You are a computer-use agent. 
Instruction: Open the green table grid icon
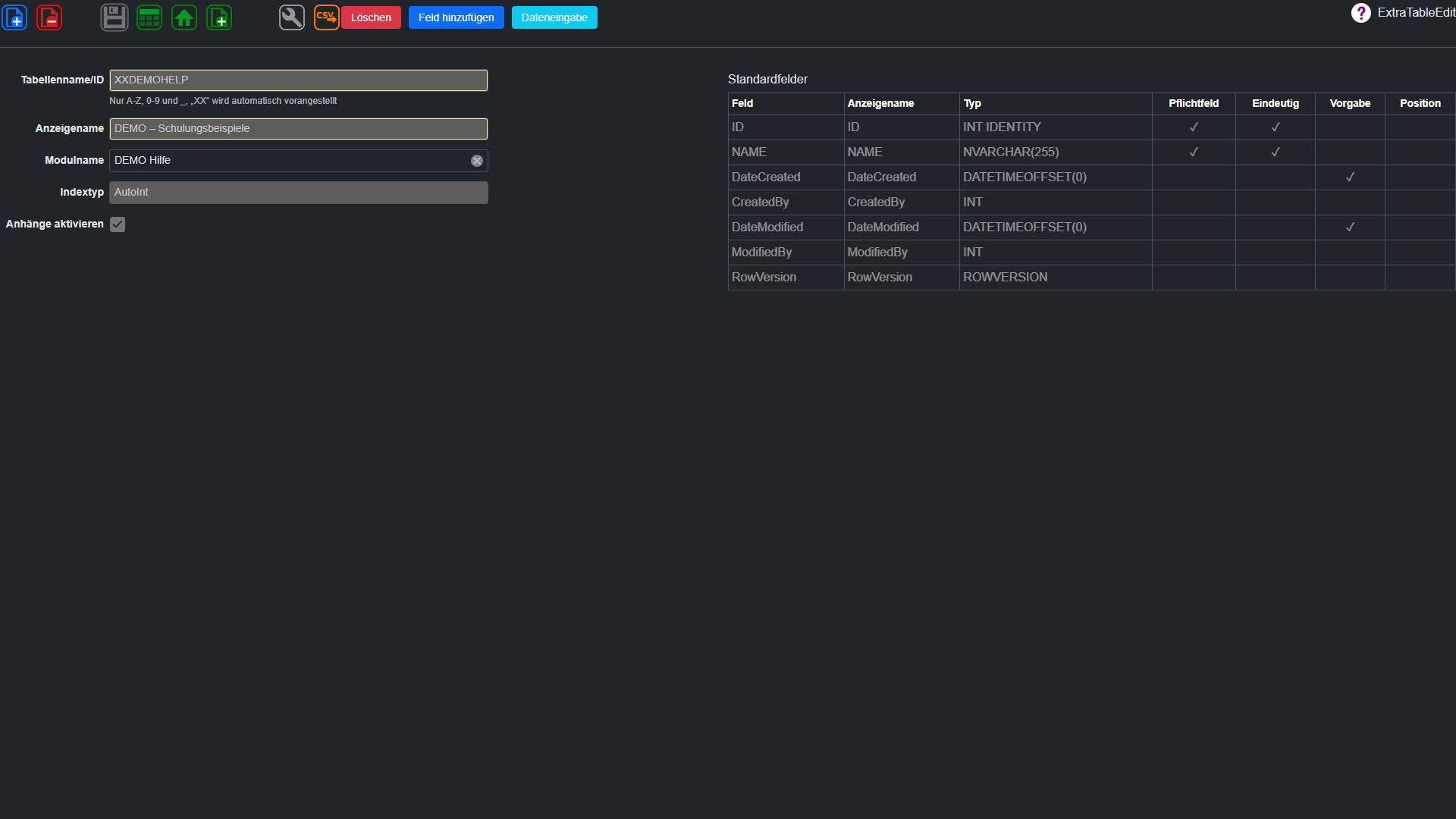coord(149,17)
